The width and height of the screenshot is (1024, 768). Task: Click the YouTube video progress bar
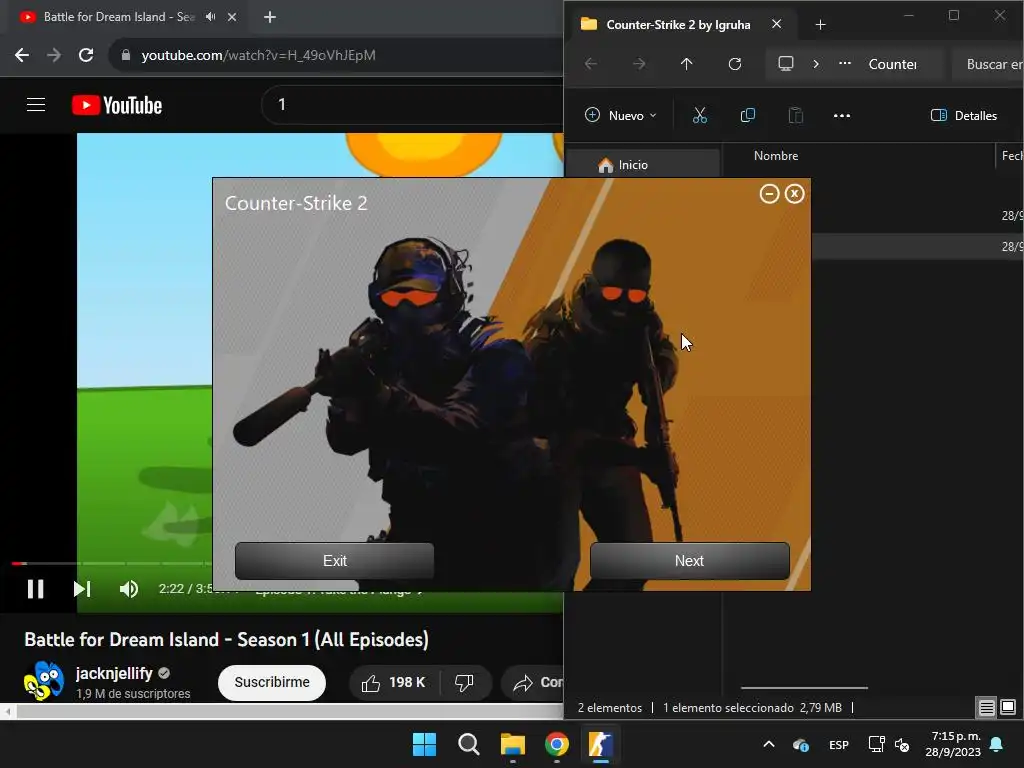(111, 563)
